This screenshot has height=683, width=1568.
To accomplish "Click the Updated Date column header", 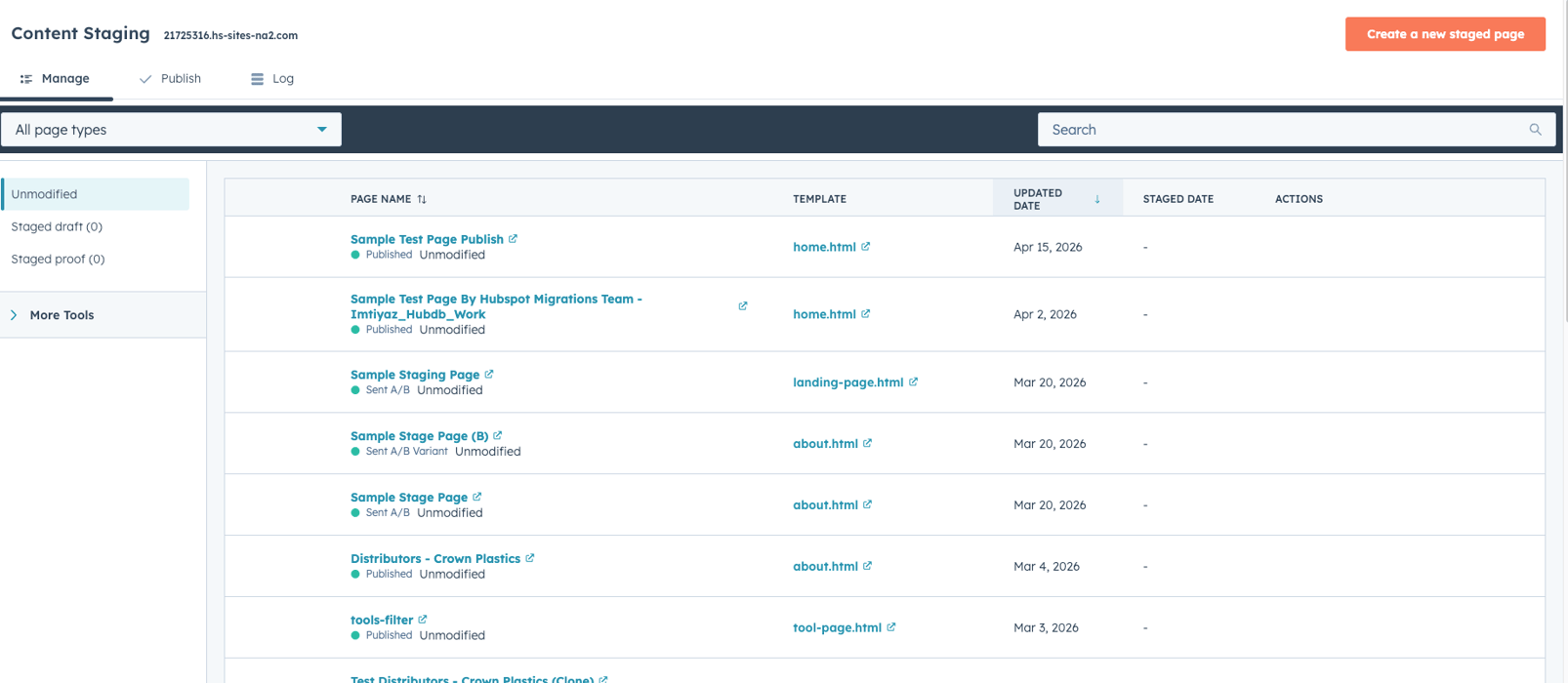I will 1057,199.
